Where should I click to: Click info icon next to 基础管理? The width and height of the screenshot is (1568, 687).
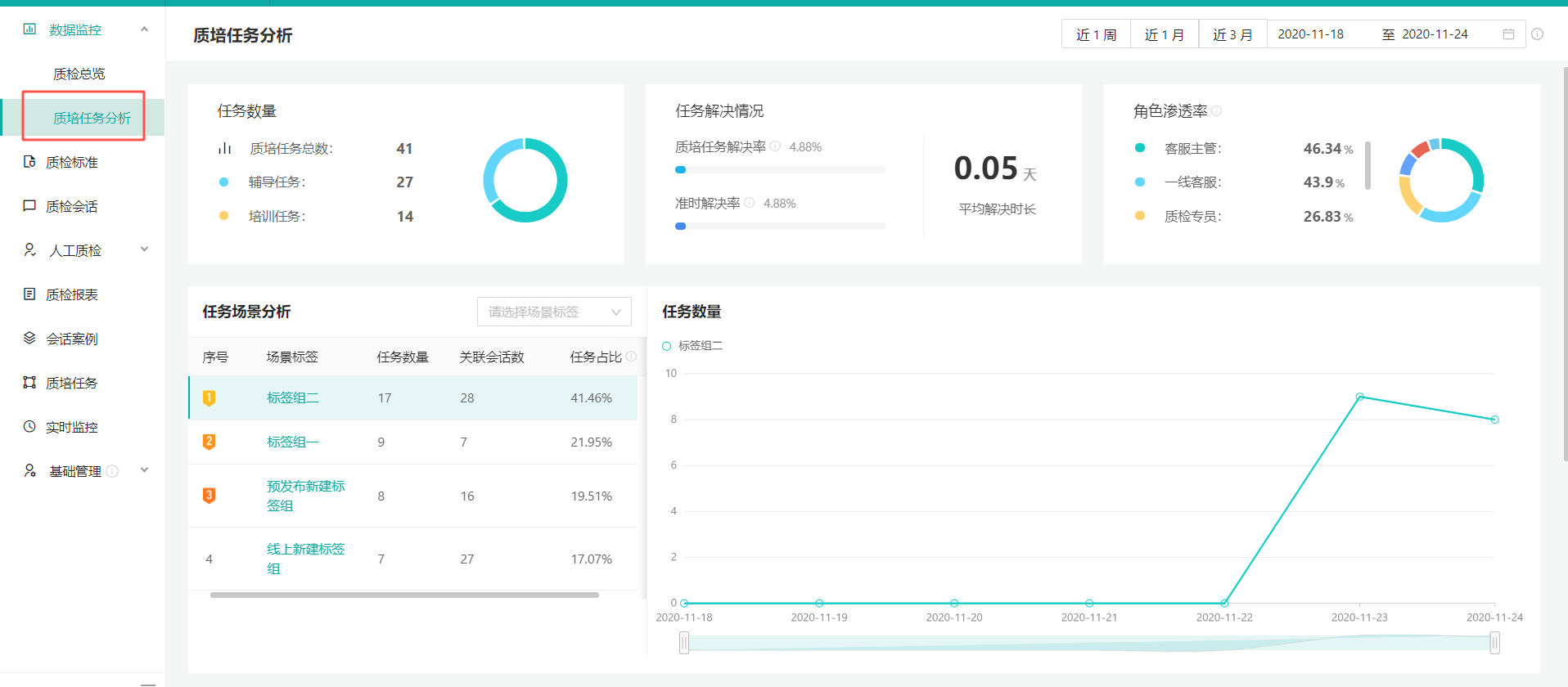click(112, 471)
